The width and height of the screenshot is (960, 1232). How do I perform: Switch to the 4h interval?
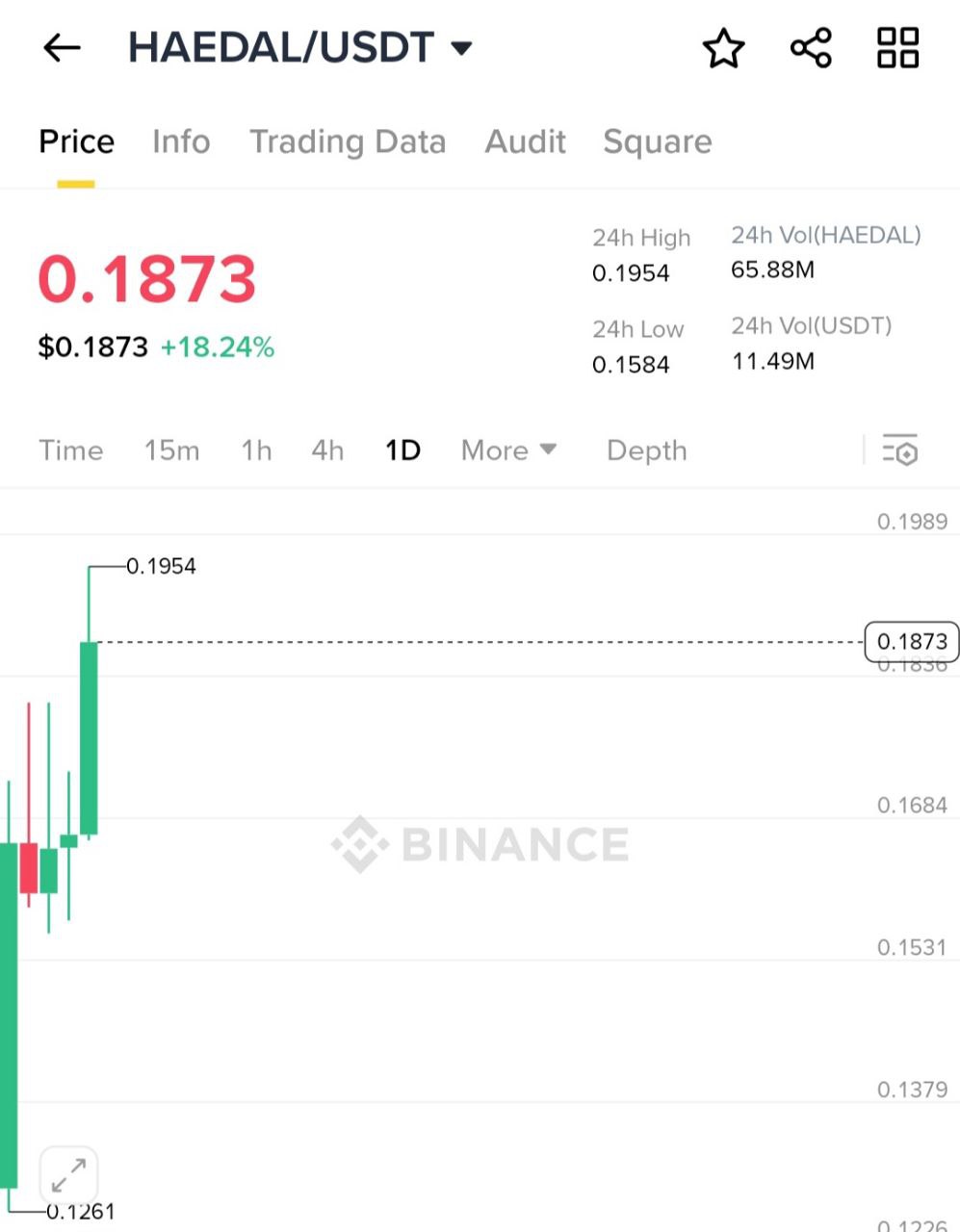(327, 450)
